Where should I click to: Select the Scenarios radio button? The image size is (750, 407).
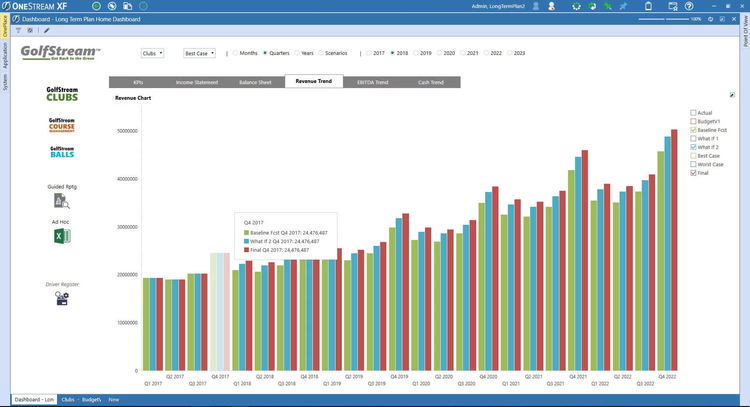(x=321, y=53)
